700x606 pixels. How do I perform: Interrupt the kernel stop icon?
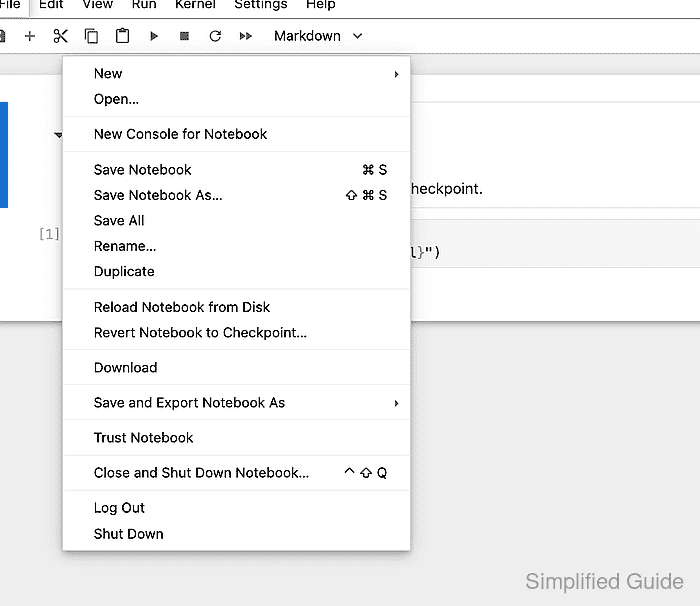184,36
